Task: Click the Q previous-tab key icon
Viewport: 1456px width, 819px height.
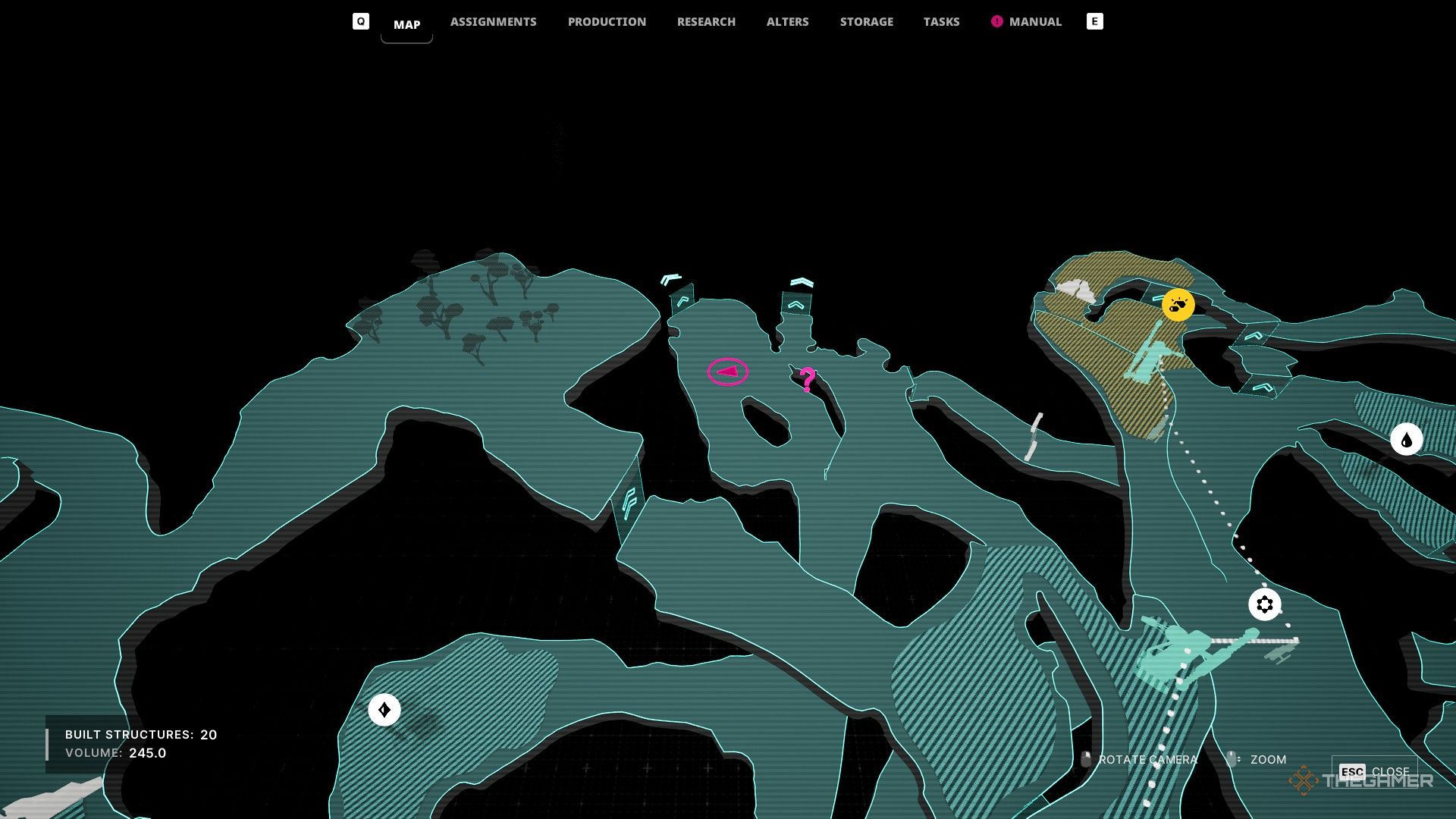Action: 361,21
